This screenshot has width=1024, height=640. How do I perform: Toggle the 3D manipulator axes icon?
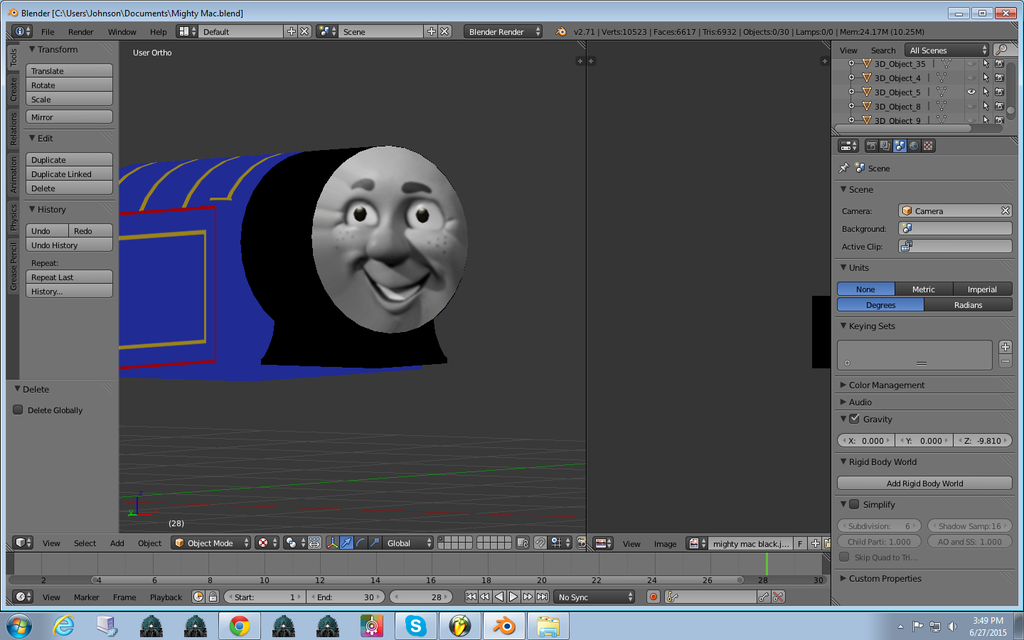pos(332,543)
